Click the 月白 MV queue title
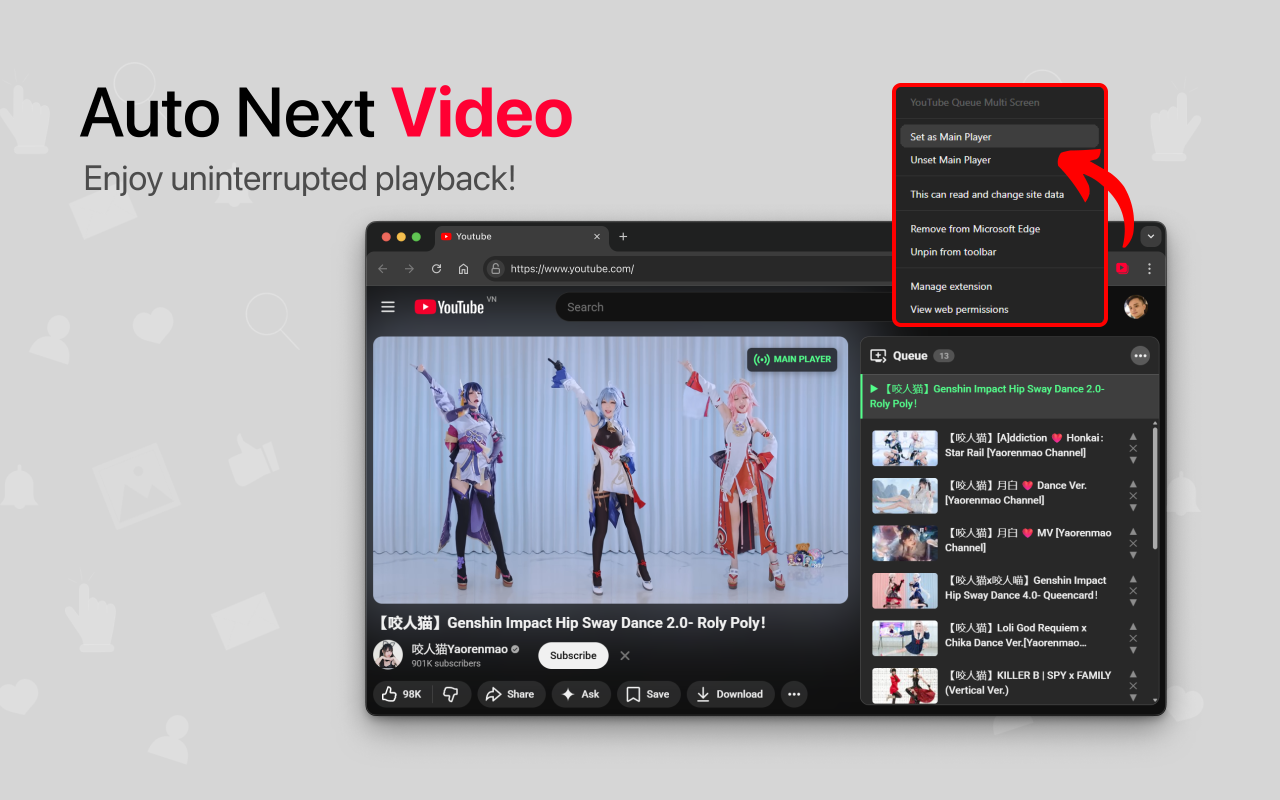Image resolution: width=1280 pixels, height=800 pixels. coord(1028,541)
